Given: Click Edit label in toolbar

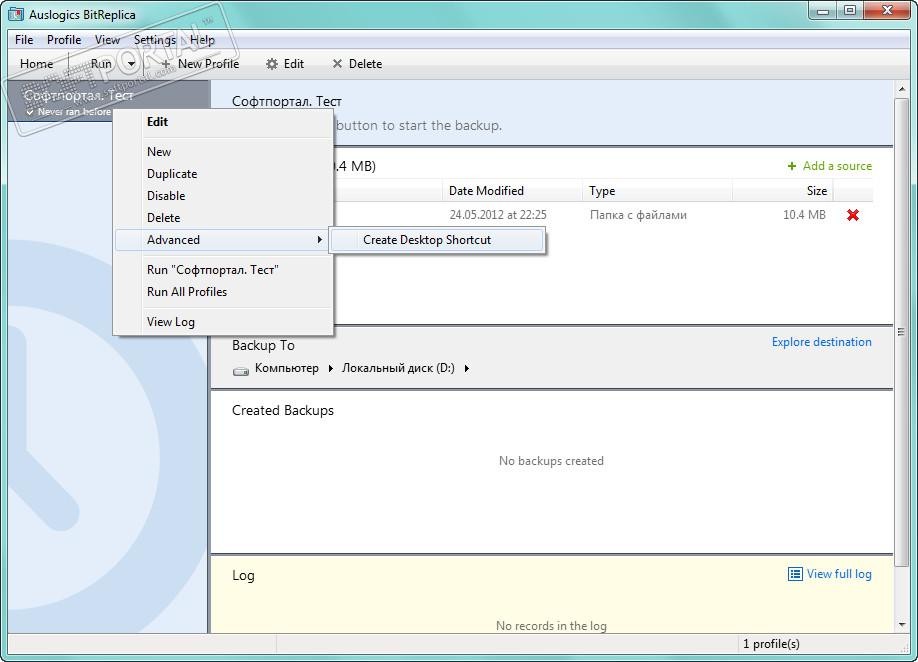Looking at the screenshot, I should point(293,64).
